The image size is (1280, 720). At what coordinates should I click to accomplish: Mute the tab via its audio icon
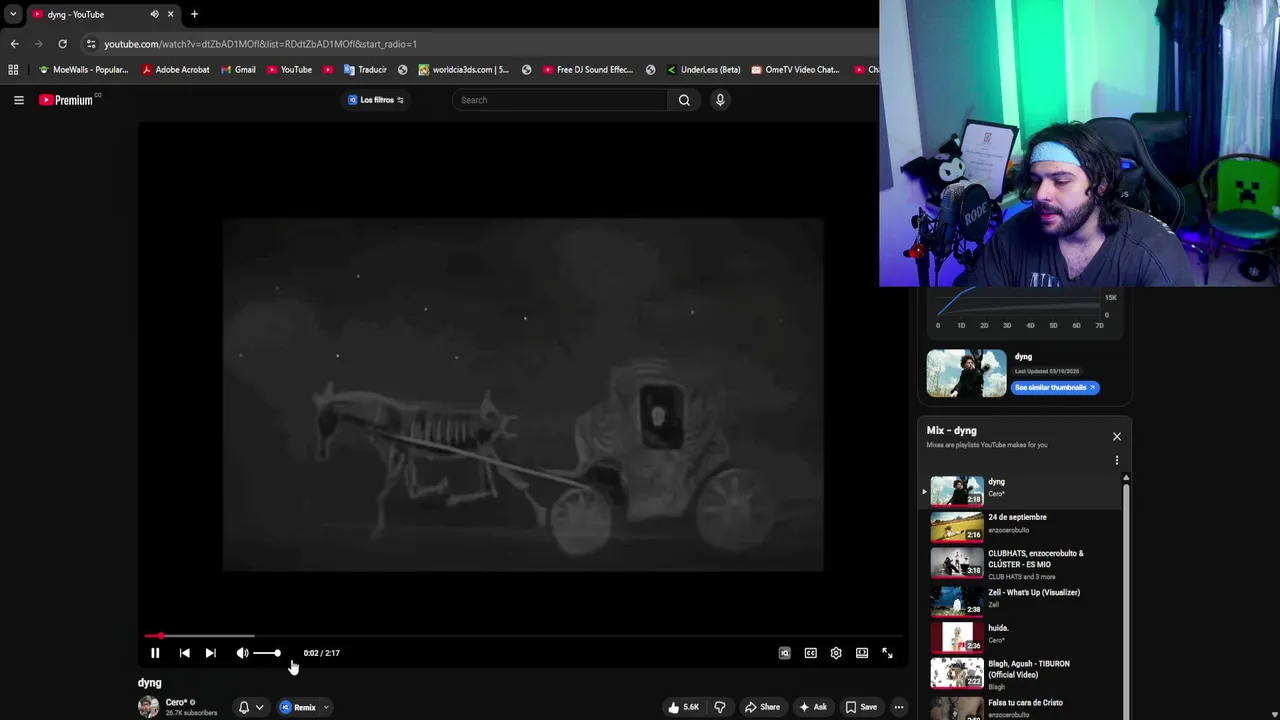(x=154, y=14)
